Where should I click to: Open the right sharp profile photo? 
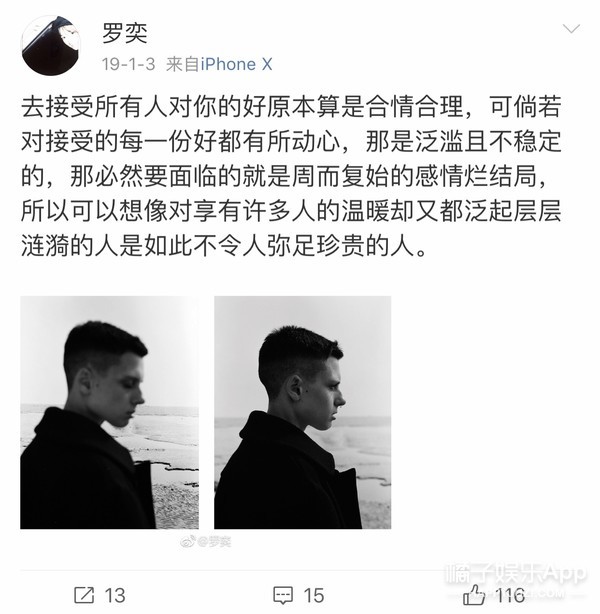302,412
